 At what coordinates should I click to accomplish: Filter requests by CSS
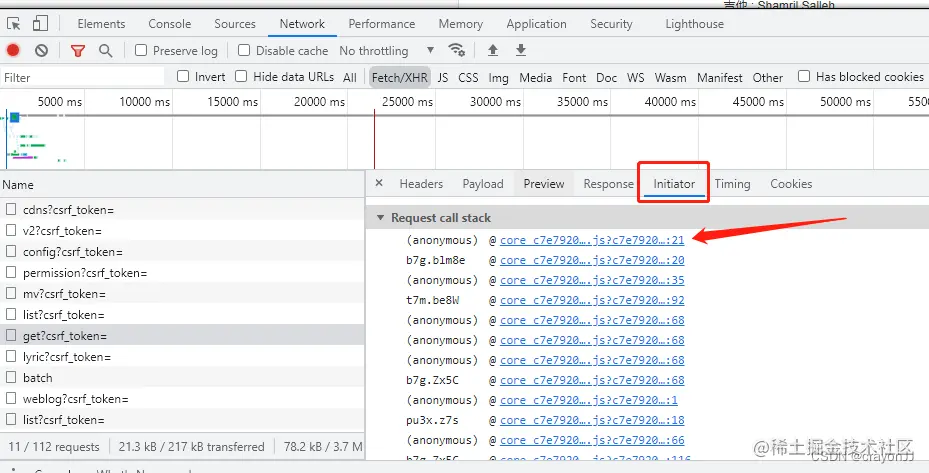tap(468, 77)
